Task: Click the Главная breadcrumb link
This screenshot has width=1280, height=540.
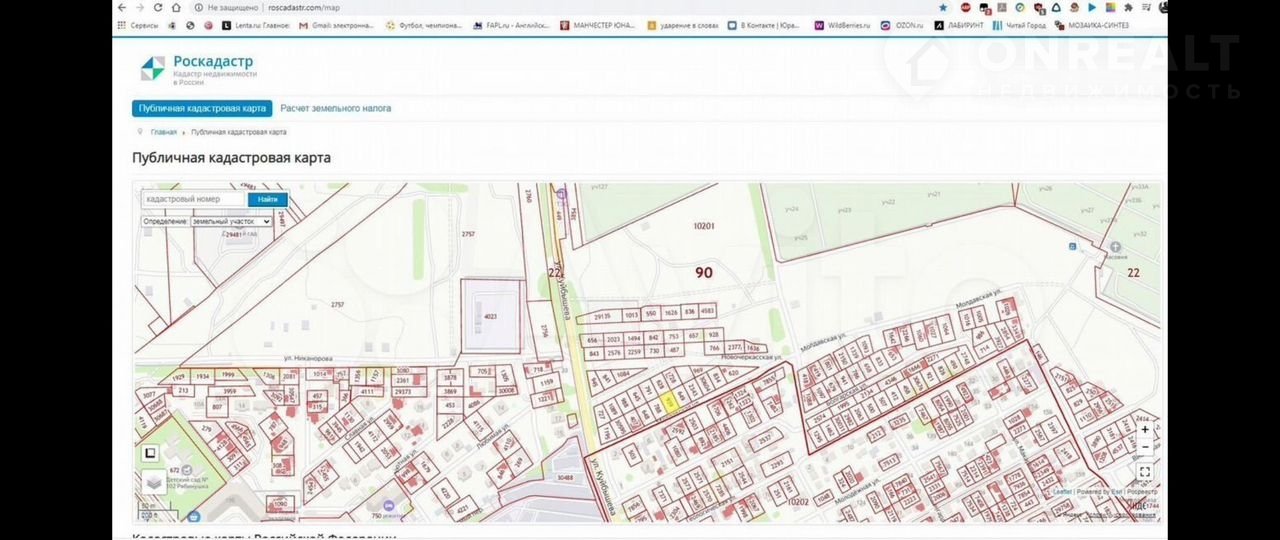Action: click(163, 132)
